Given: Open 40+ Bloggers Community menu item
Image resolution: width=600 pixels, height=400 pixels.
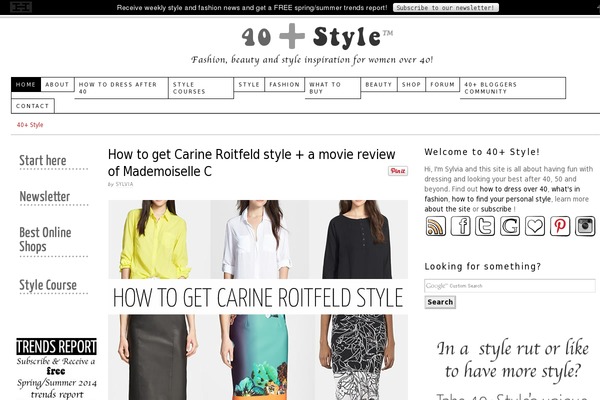Looking at the screenshot, I should coord(513,88).
